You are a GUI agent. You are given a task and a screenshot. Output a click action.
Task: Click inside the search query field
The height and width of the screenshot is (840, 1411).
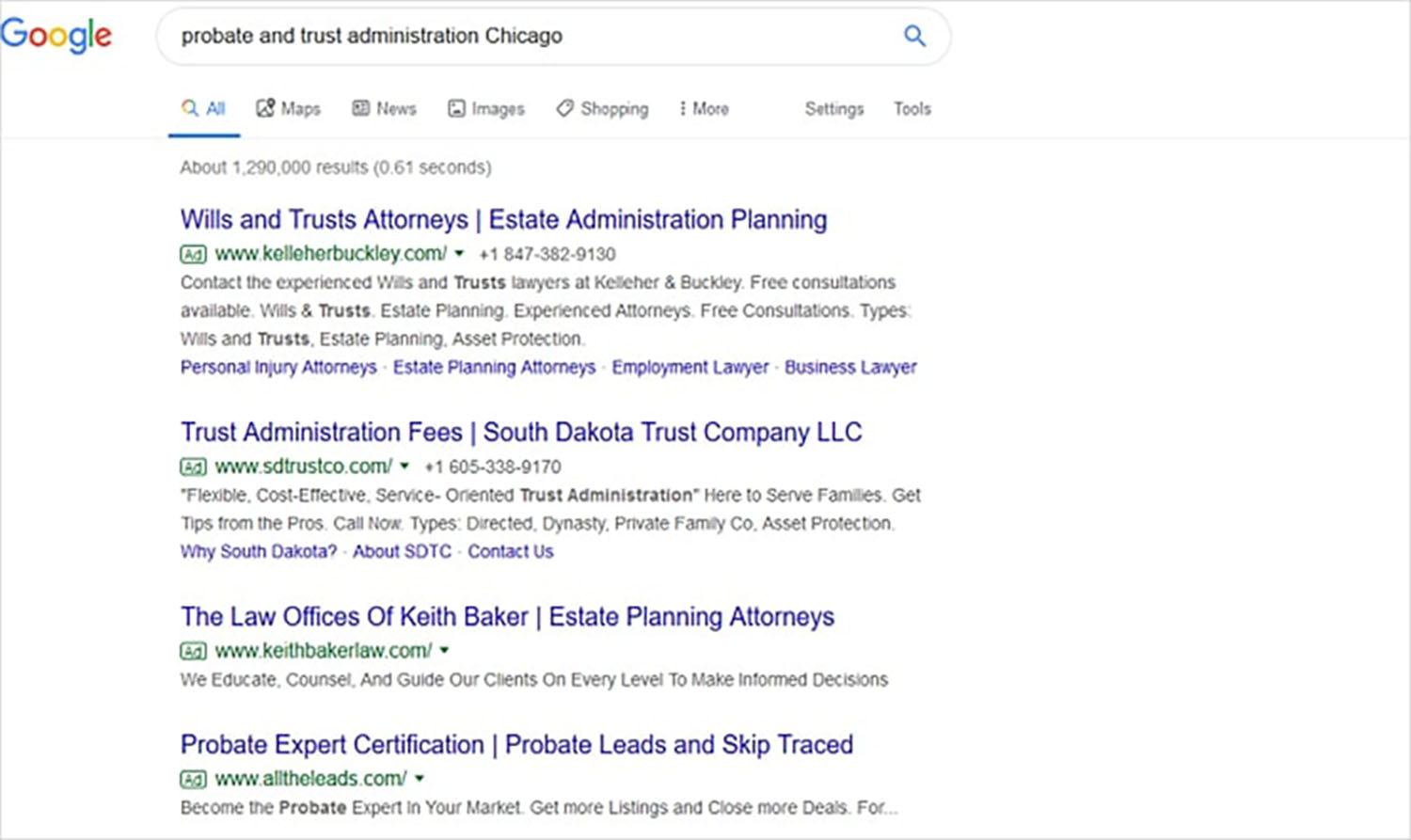pos(470,36)
